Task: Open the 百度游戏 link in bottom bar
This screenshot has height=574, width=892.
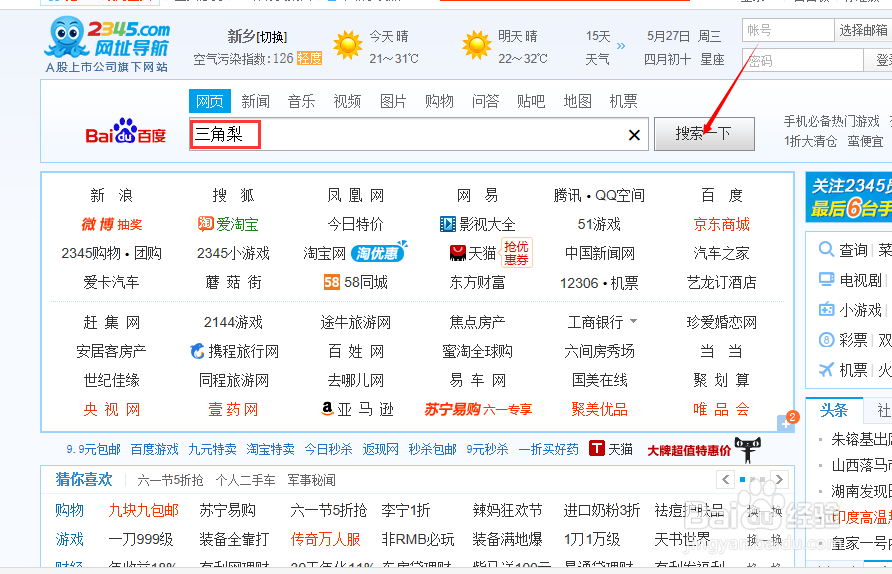Action: pyautogui.click(x=155, y=449)
